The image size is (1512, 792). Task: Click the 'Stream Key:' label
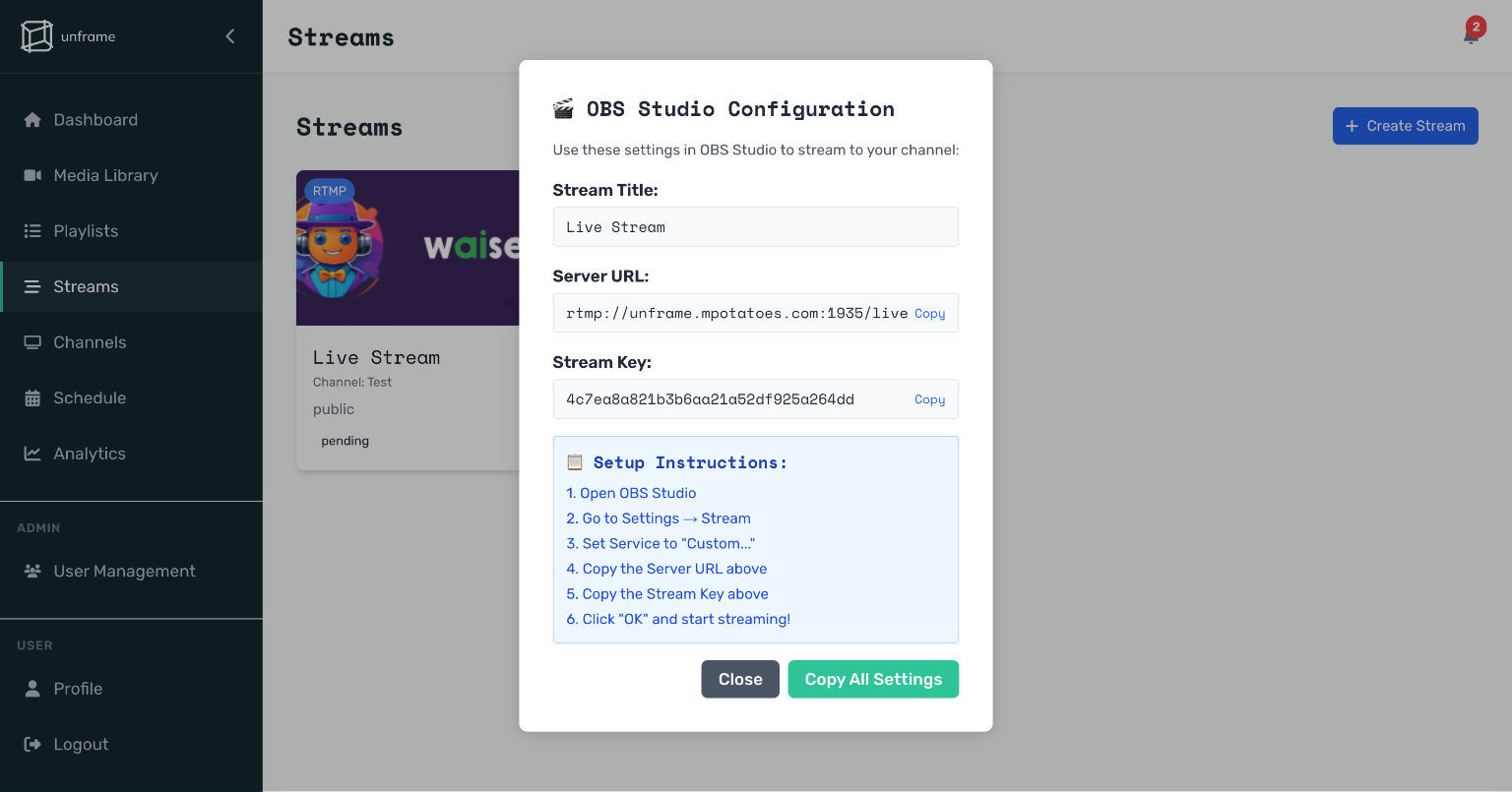pyautogui.click(x=602, y=362)
